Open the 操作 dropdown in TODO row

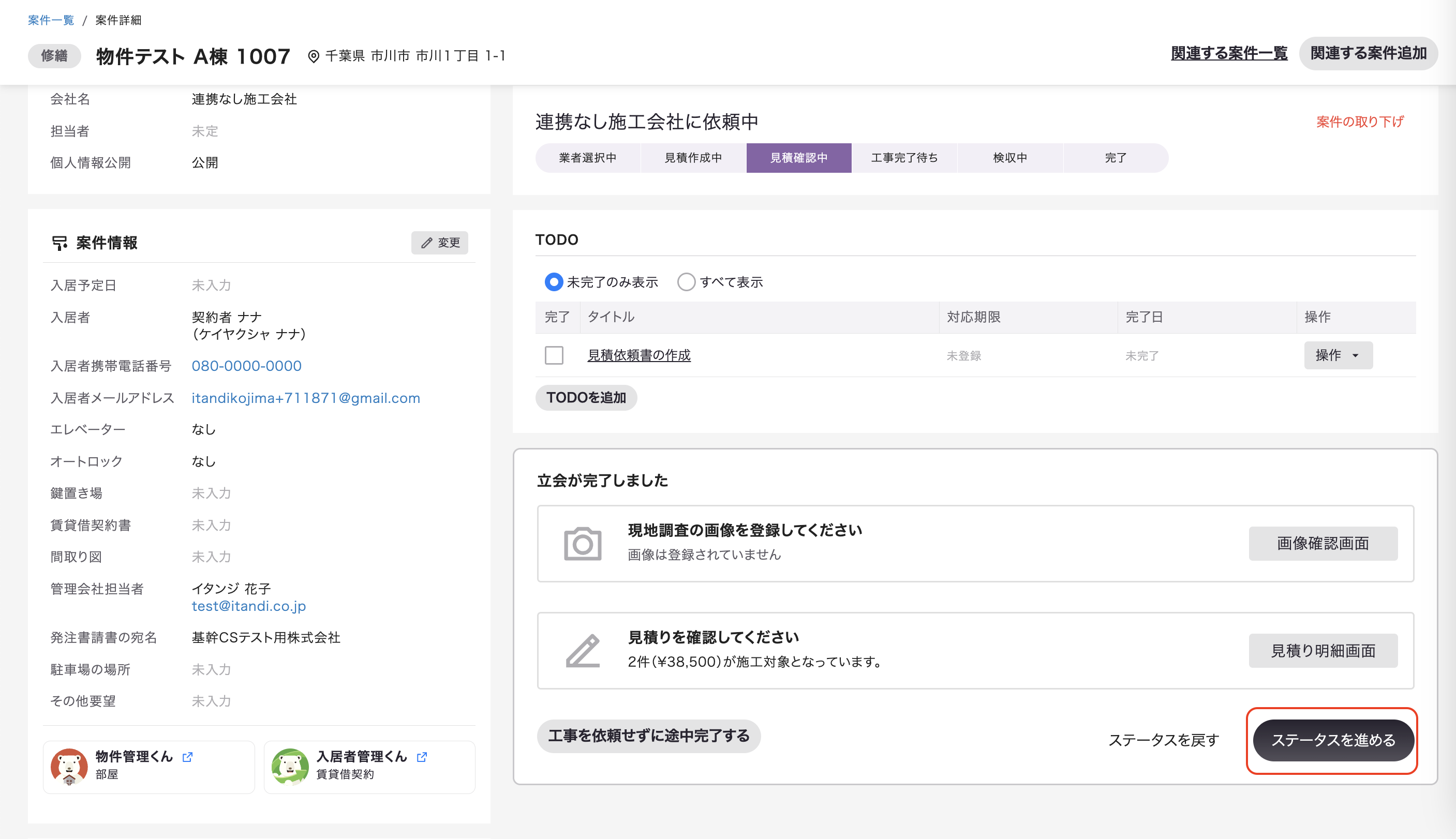coord(1338,355)
